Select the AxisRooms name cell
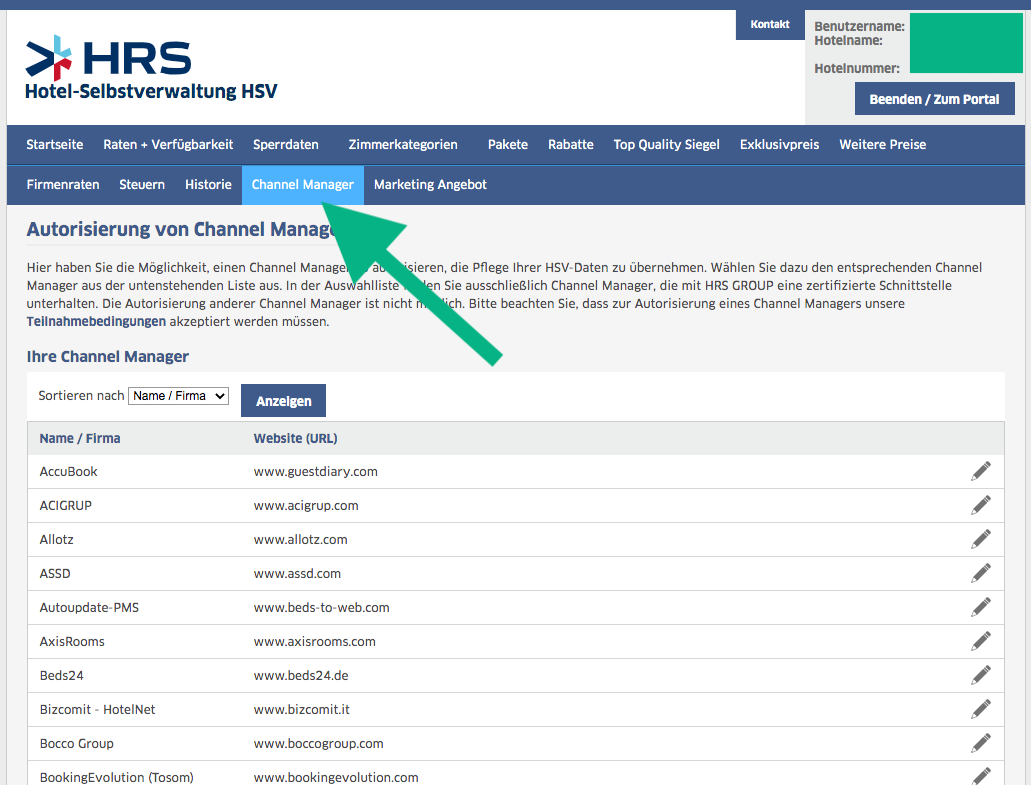The image size is (1031, 785). click(72, 642)
